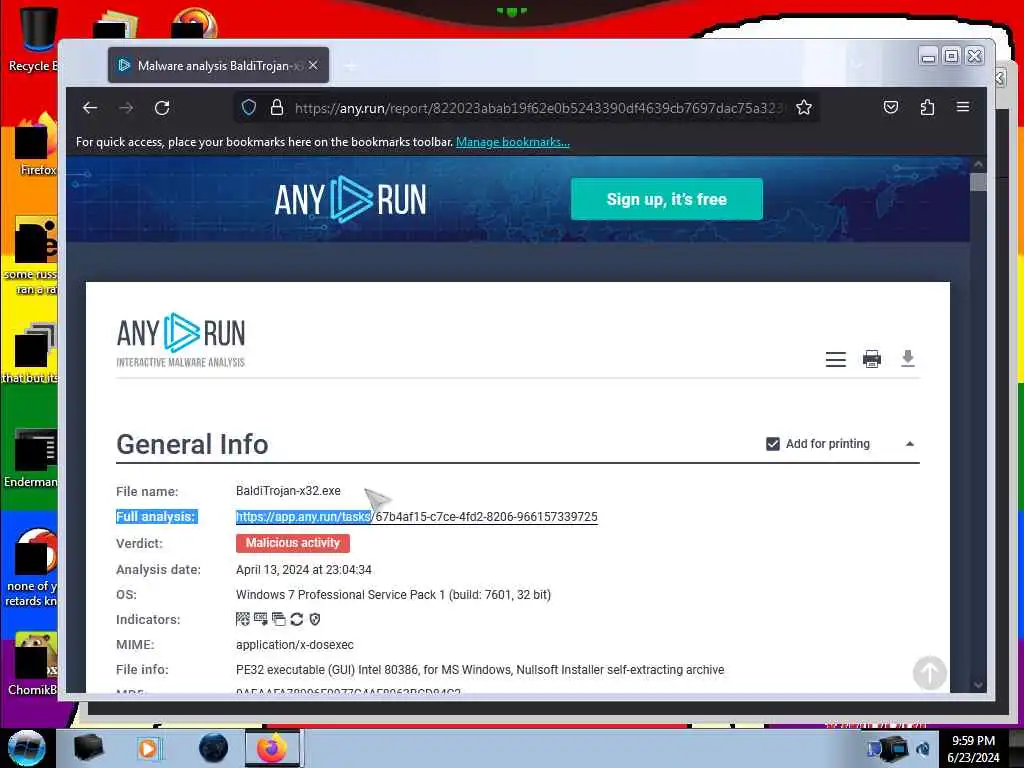Select the file name BaldiTrojan-x32.exe text
This screenshot has height=768, width=1024.
(288, 490)
